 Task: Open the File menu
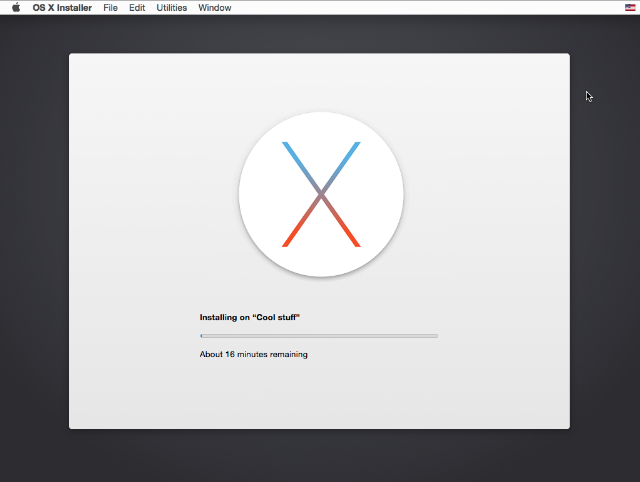[110, 8]
